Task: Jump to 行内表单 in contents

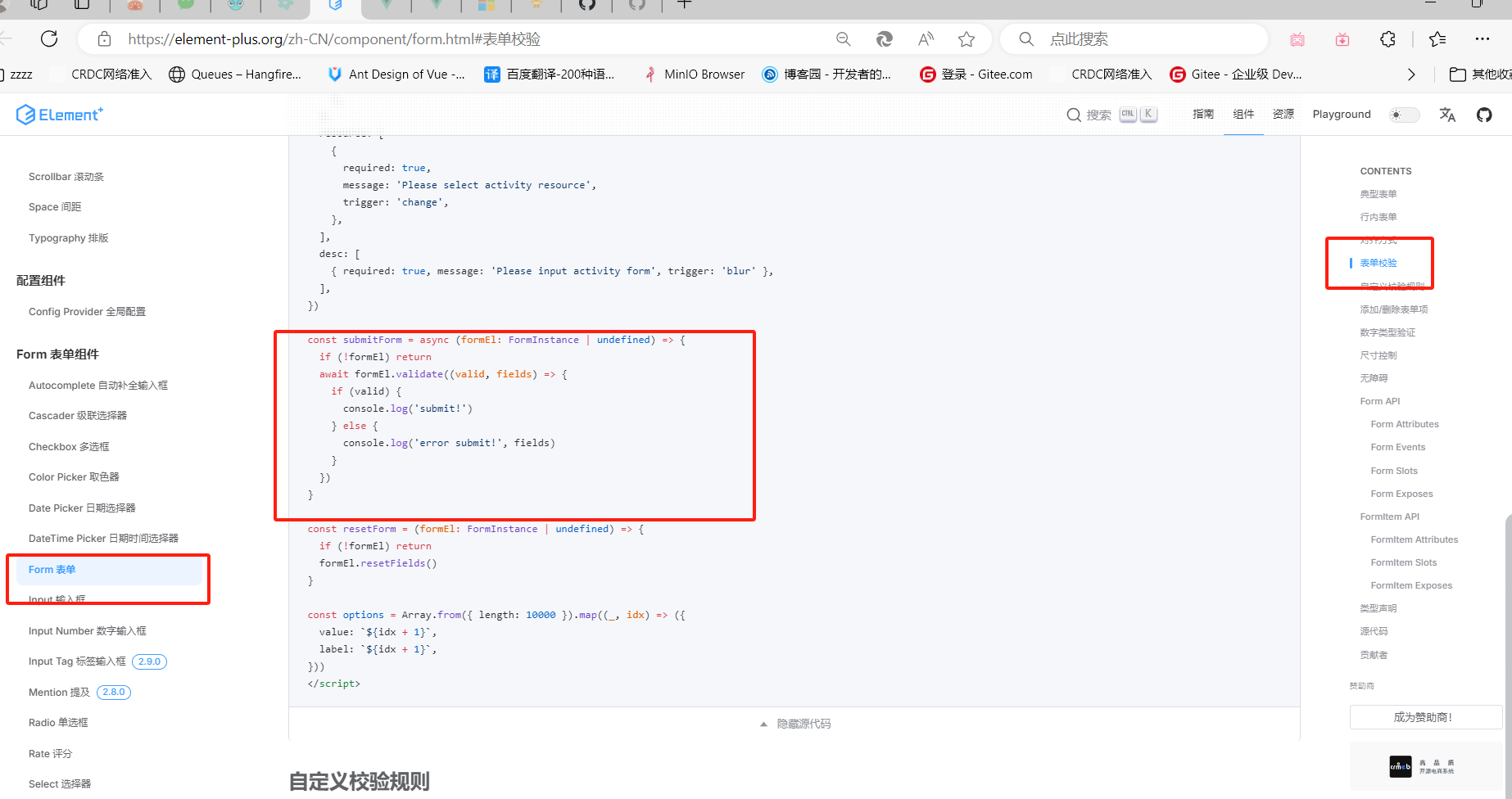Action: tap(1378, 217)
